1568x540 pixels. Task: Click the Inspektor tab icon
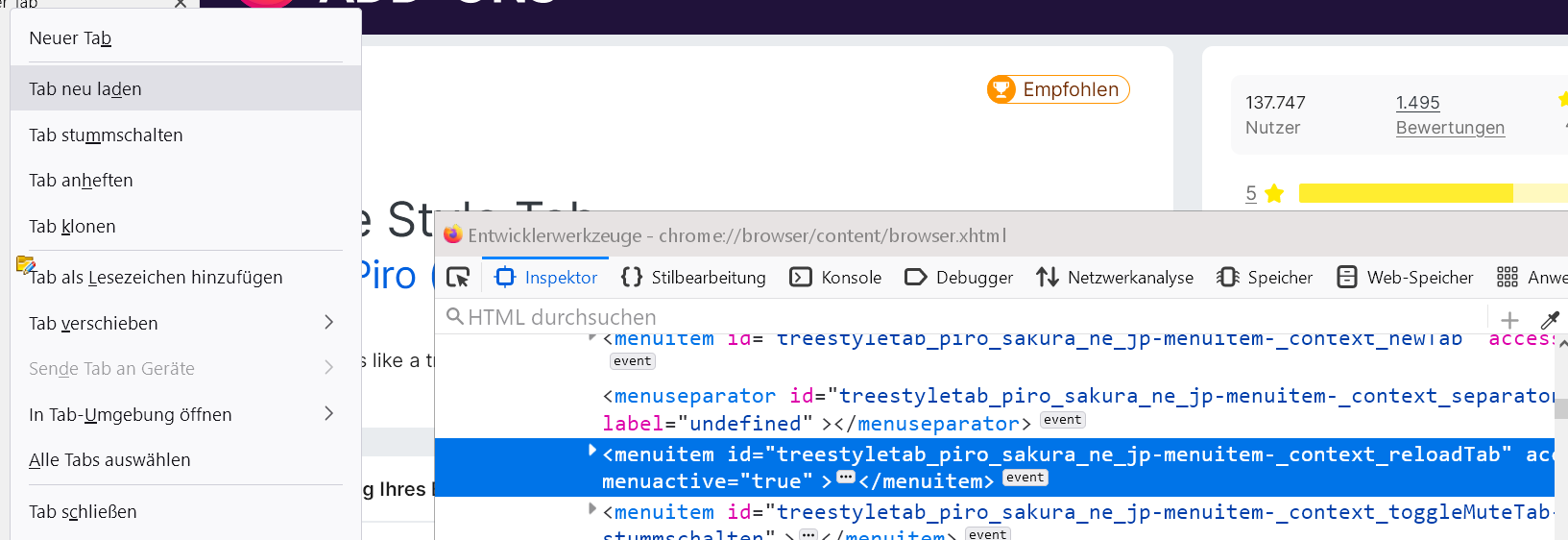pos(505,278)
